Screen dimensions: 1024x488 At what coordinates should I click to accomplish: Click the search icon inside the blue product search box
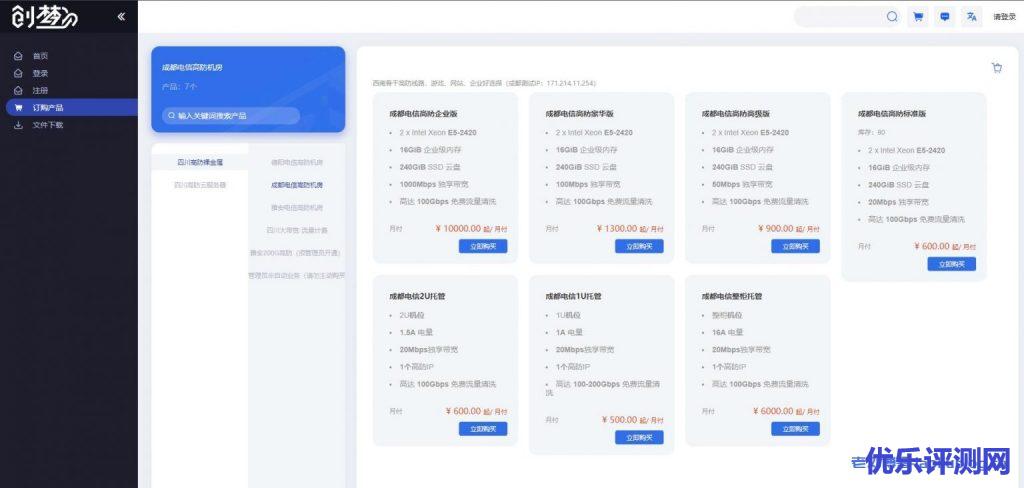[172, 116]
